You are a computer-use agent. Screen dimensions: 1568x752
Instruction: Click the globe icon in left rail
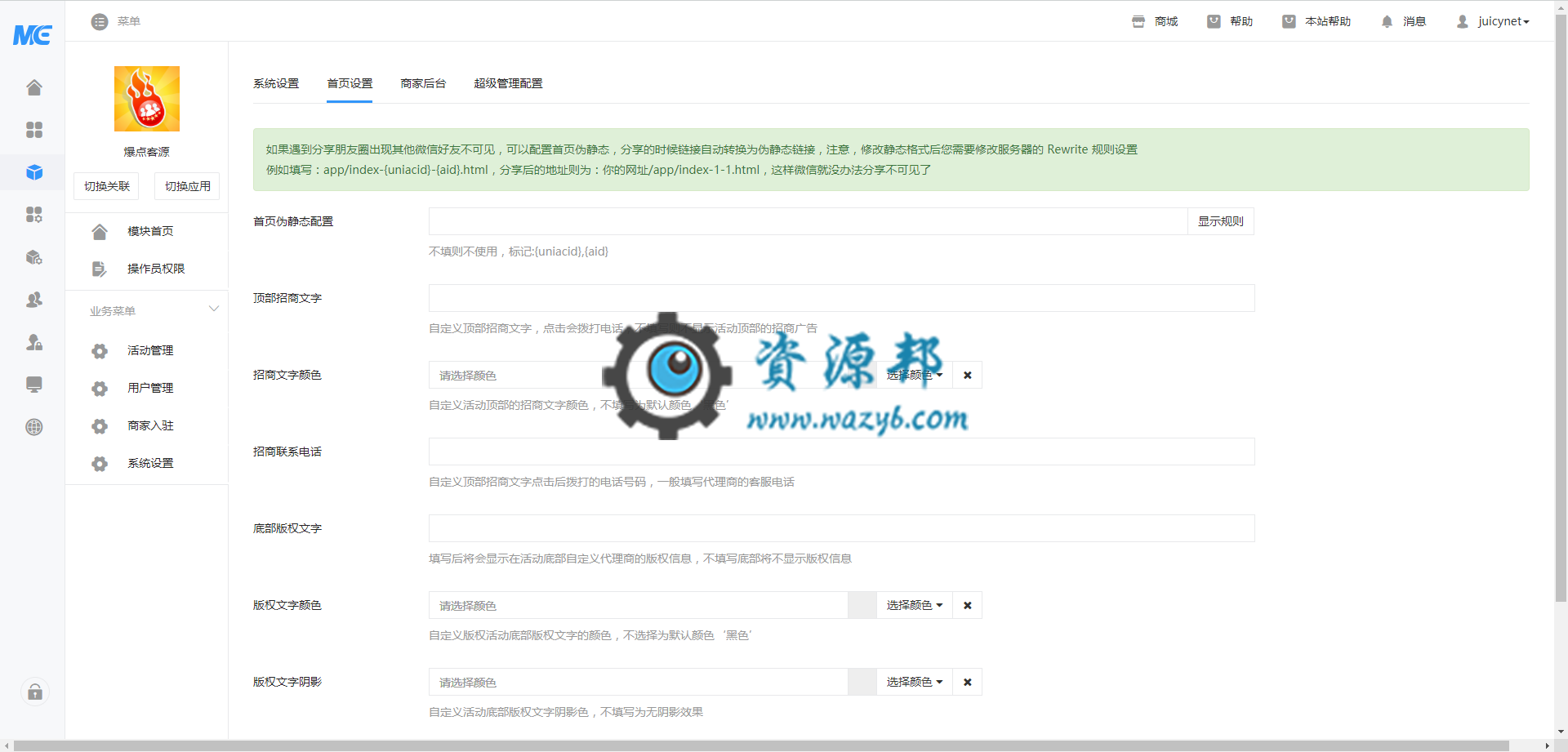pos(34,427)
